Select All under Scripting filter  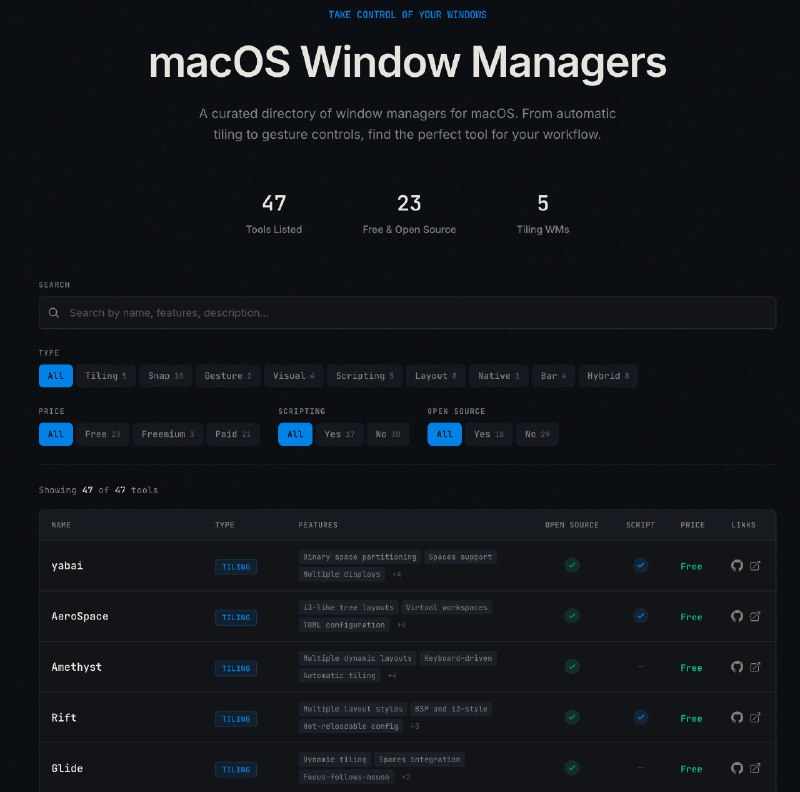[x=295, y=434]
